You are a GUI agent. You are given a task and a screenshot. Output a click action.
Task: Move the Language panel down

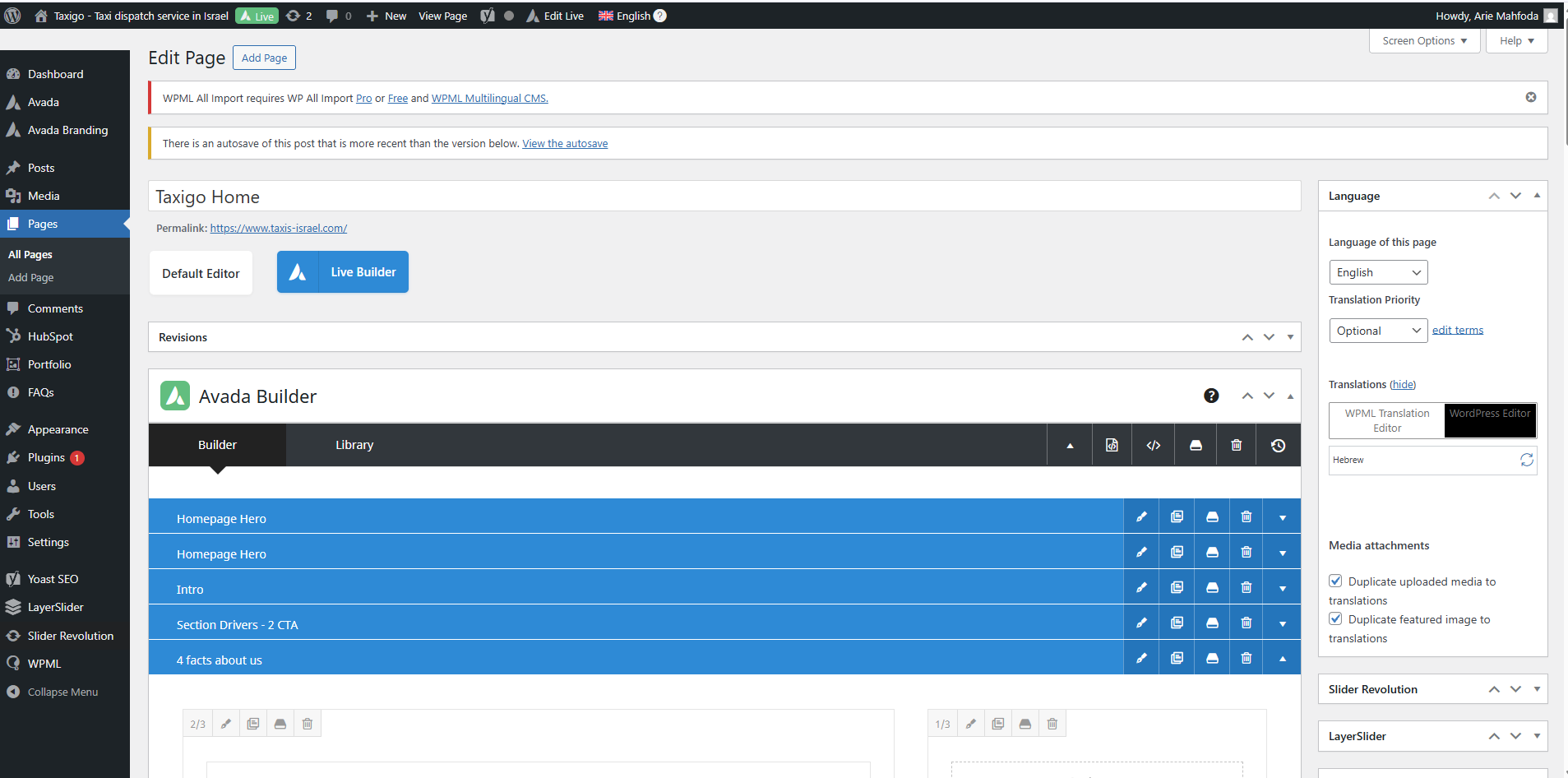(x=1515, y=196)
